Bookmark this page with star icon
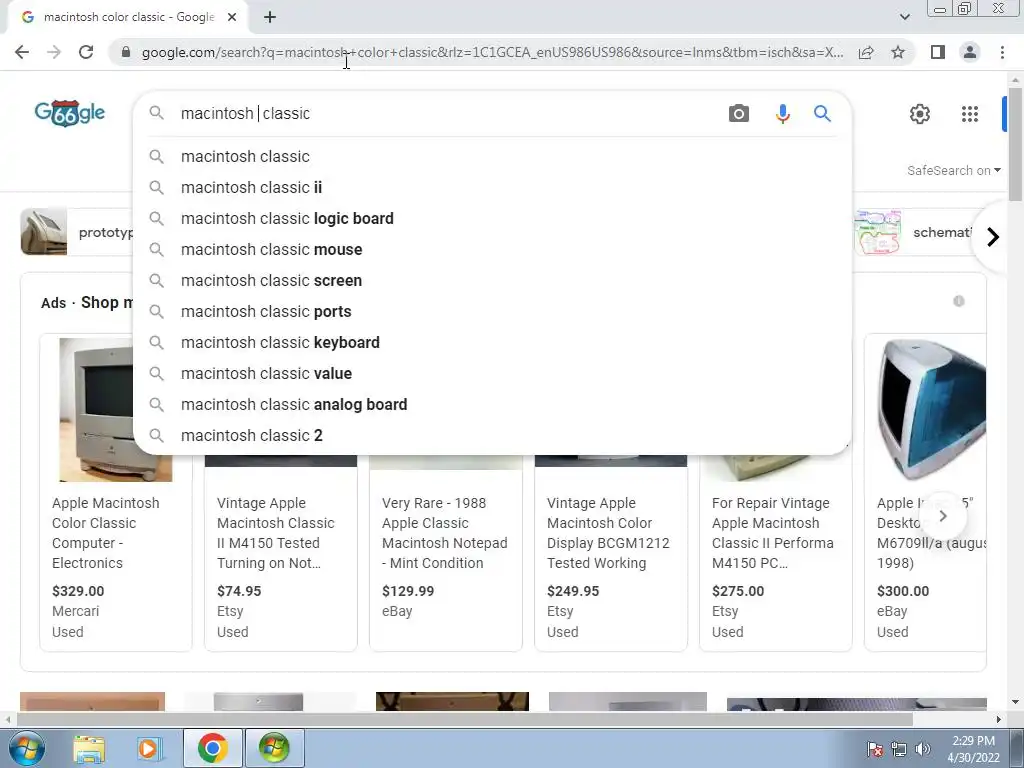This screenshot has height=768, width=1024. coord(898,52)
